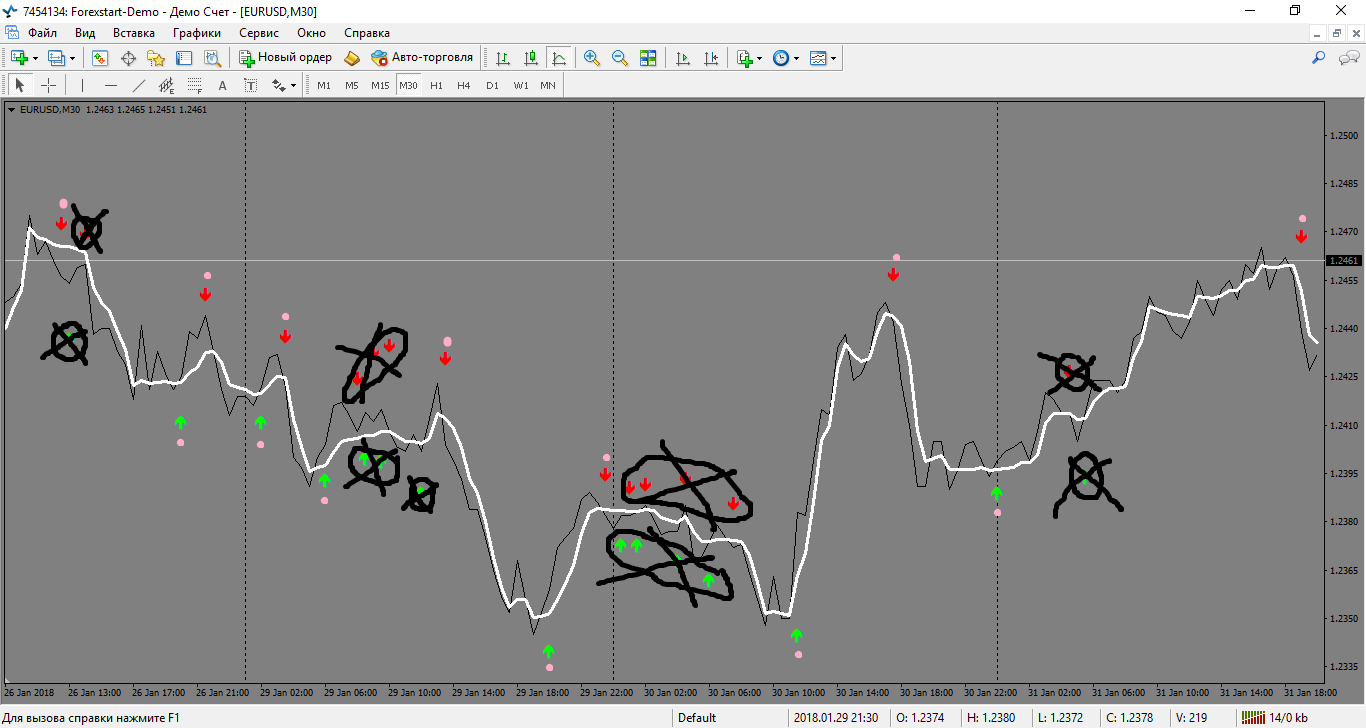Switch to the M15 timeframe

380,85
